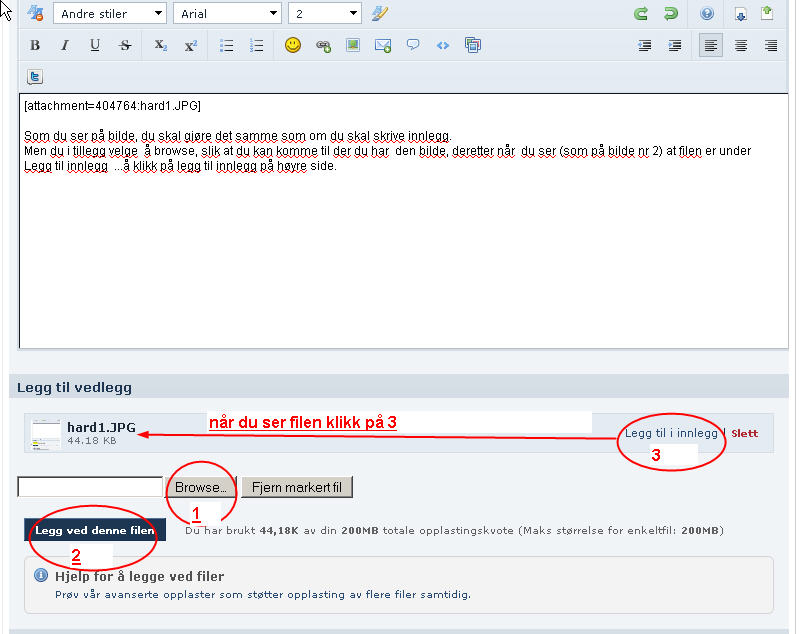
Task: Enlarge editor with the up-arrow icon
Action: [767, 13]
